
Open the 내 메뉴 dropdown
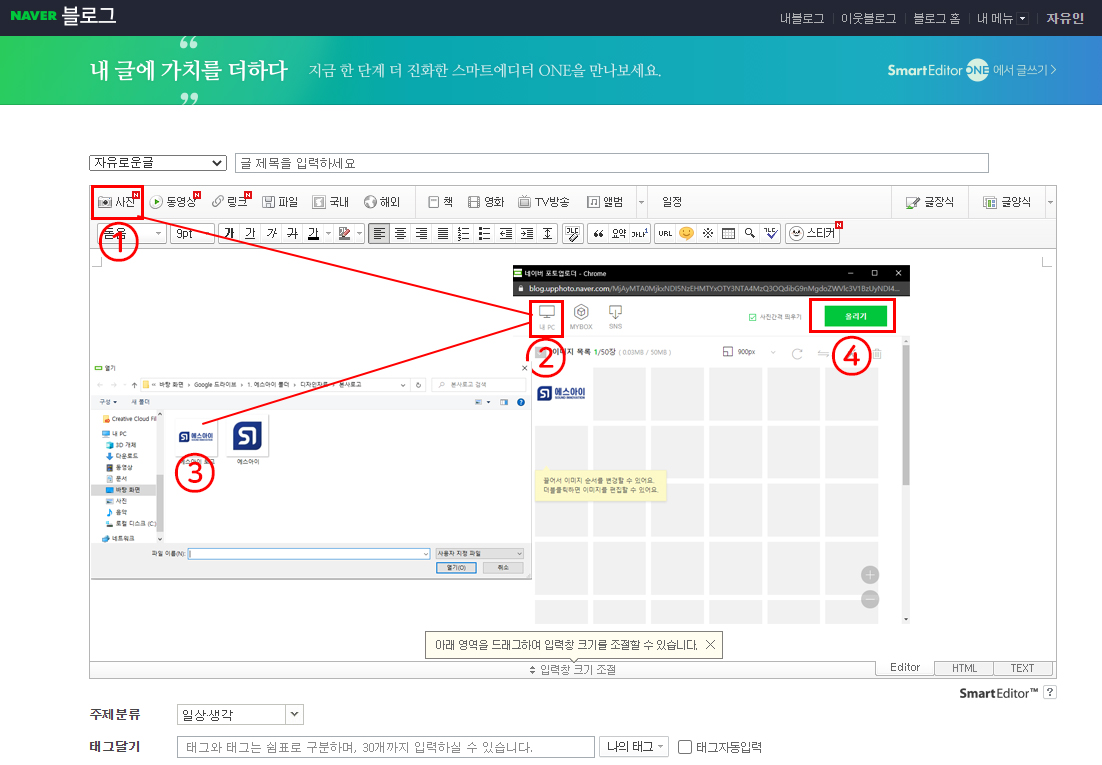(1001, 18)
